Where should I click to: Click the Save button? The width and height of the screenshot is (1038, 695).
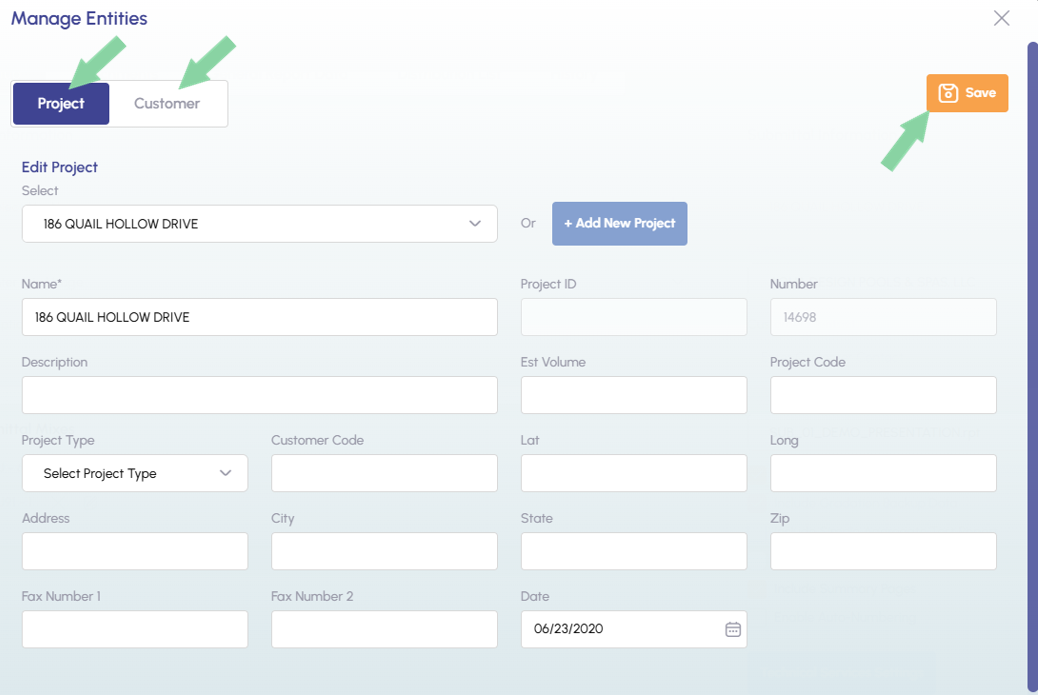click(x=966, y=93)
